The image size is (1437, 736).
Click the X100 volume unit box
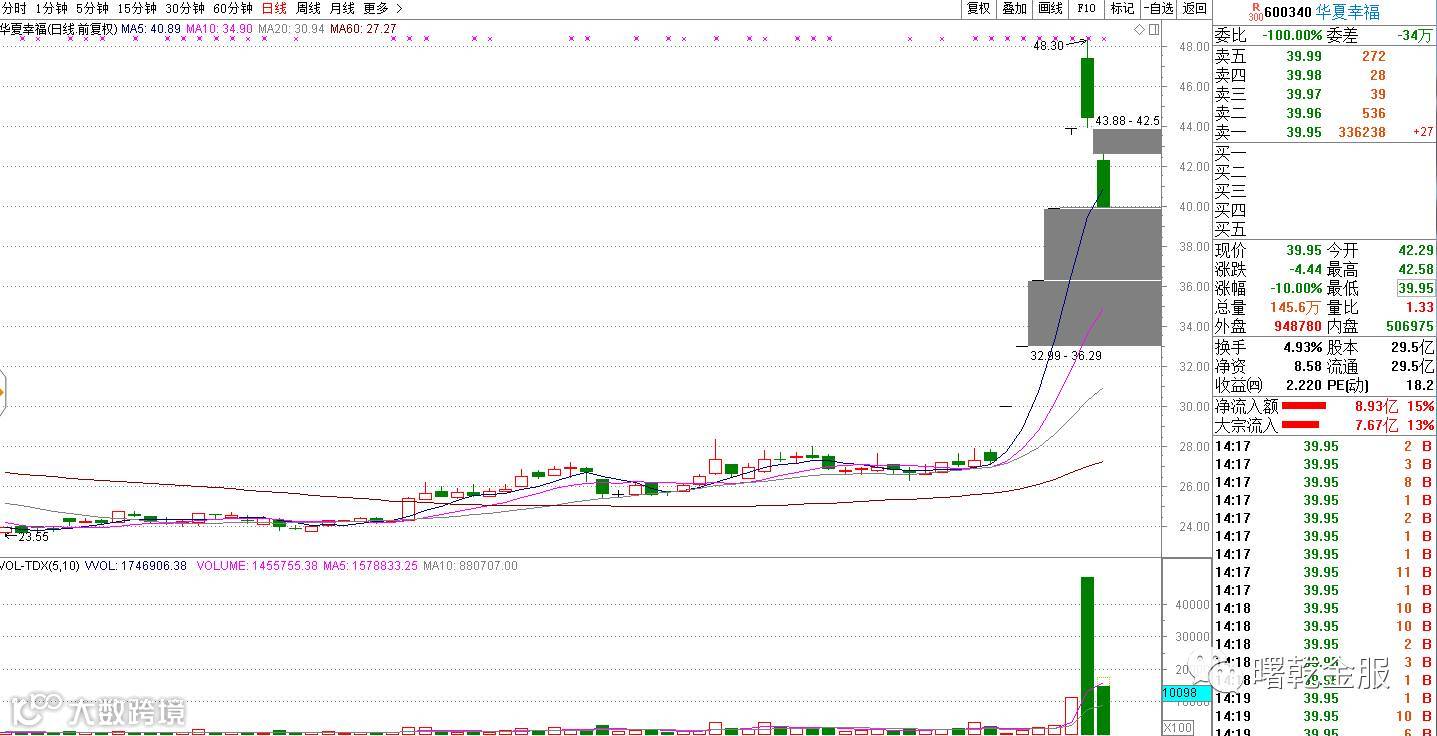coord(1176,727)
